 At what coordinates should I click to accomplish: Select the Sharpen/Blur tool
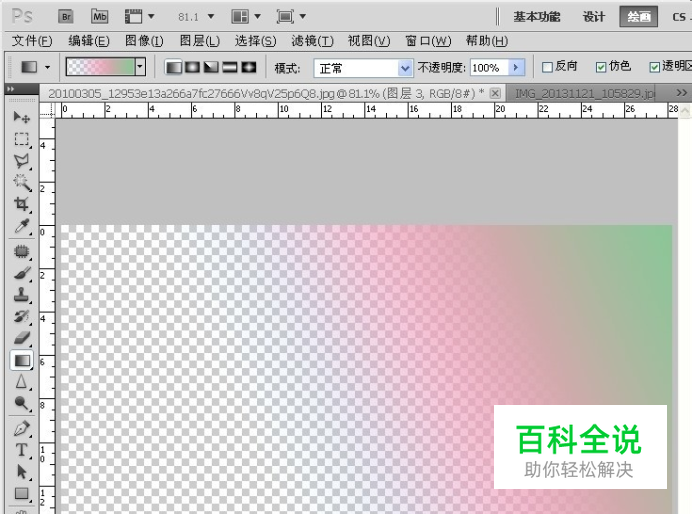tap(22, 382)
